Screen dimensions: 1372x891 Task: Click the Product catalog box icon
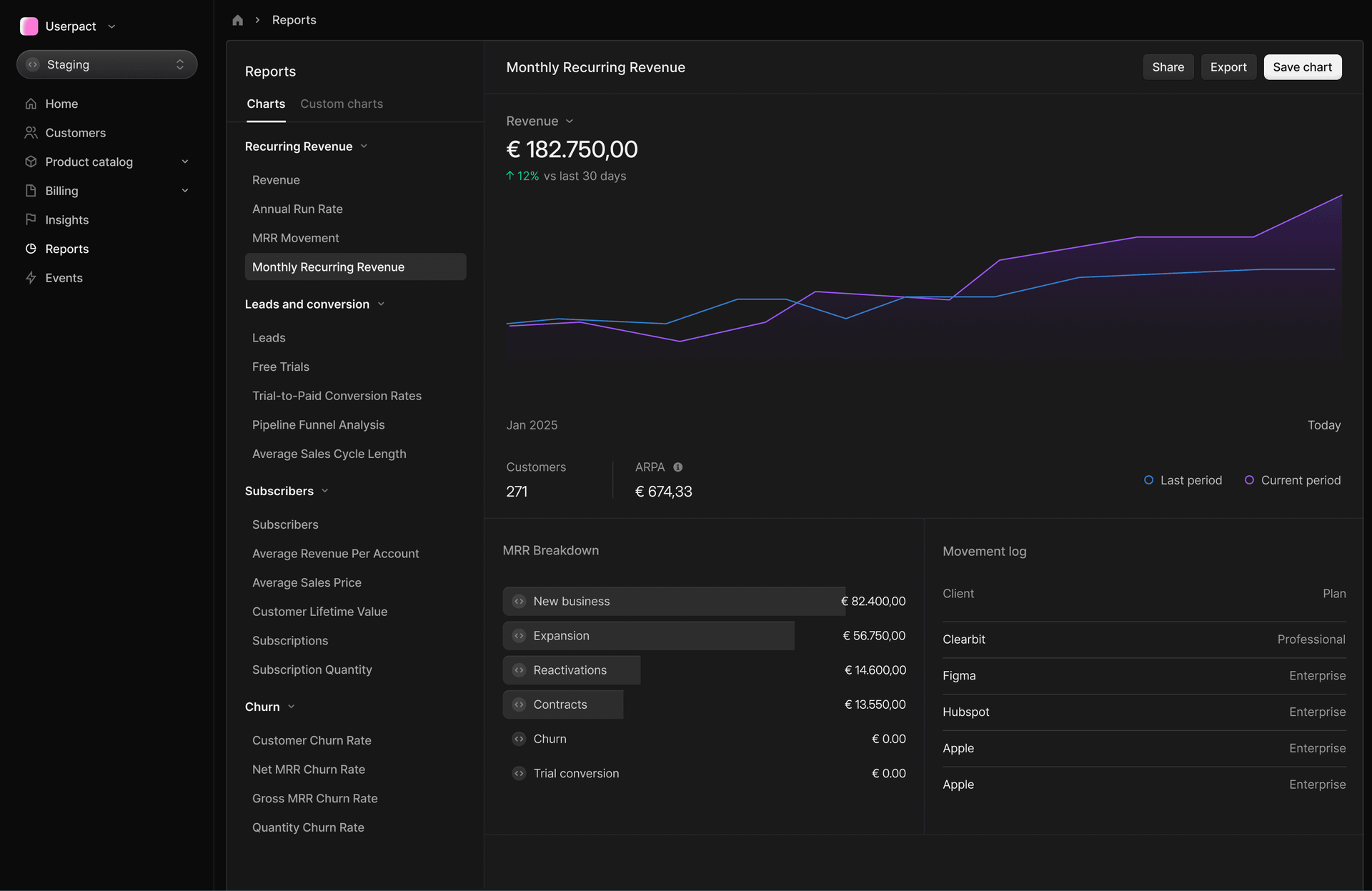(x=31, y=161)
